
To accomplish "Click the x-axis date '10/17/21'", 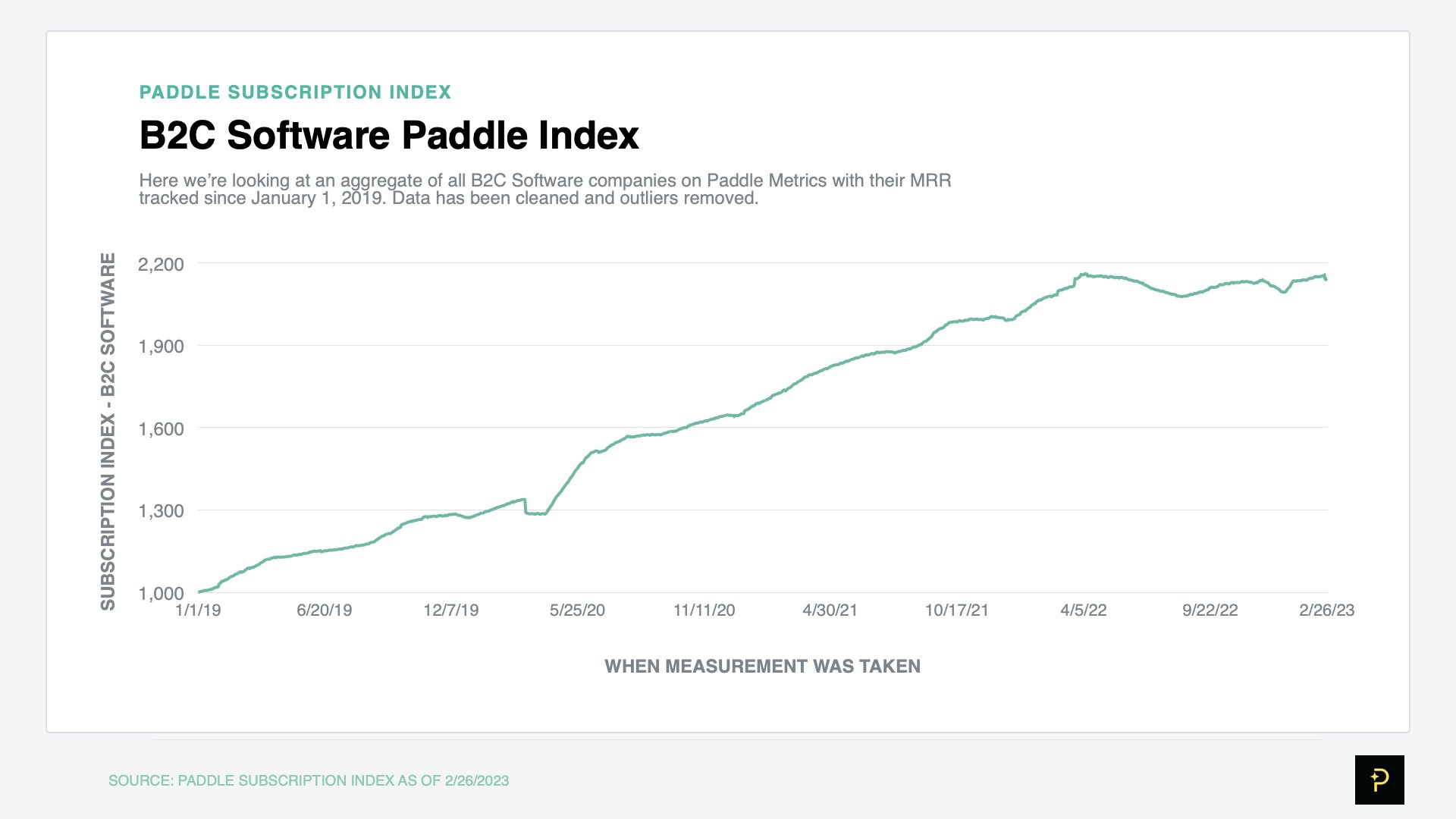I will pyautogui.click(x=957, y=610).
